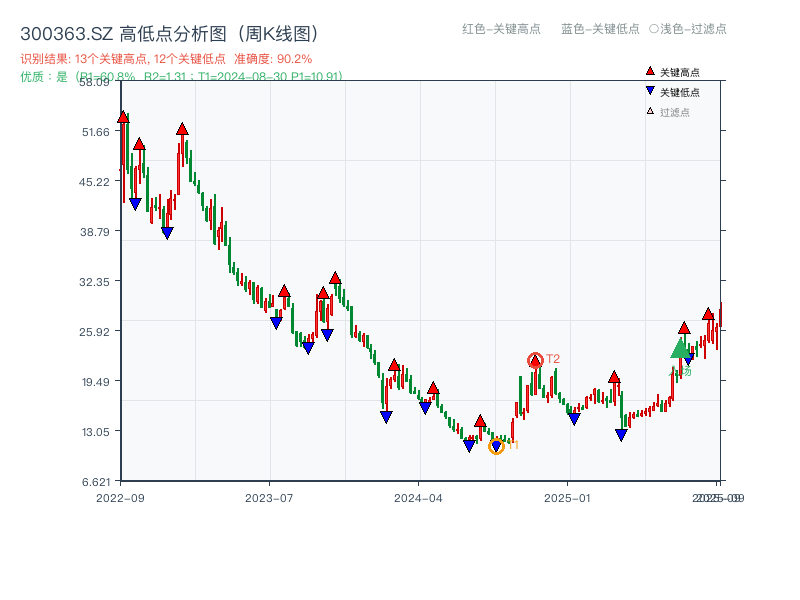Select the large green entry triangle marked 入场

[x=679, y=352]
